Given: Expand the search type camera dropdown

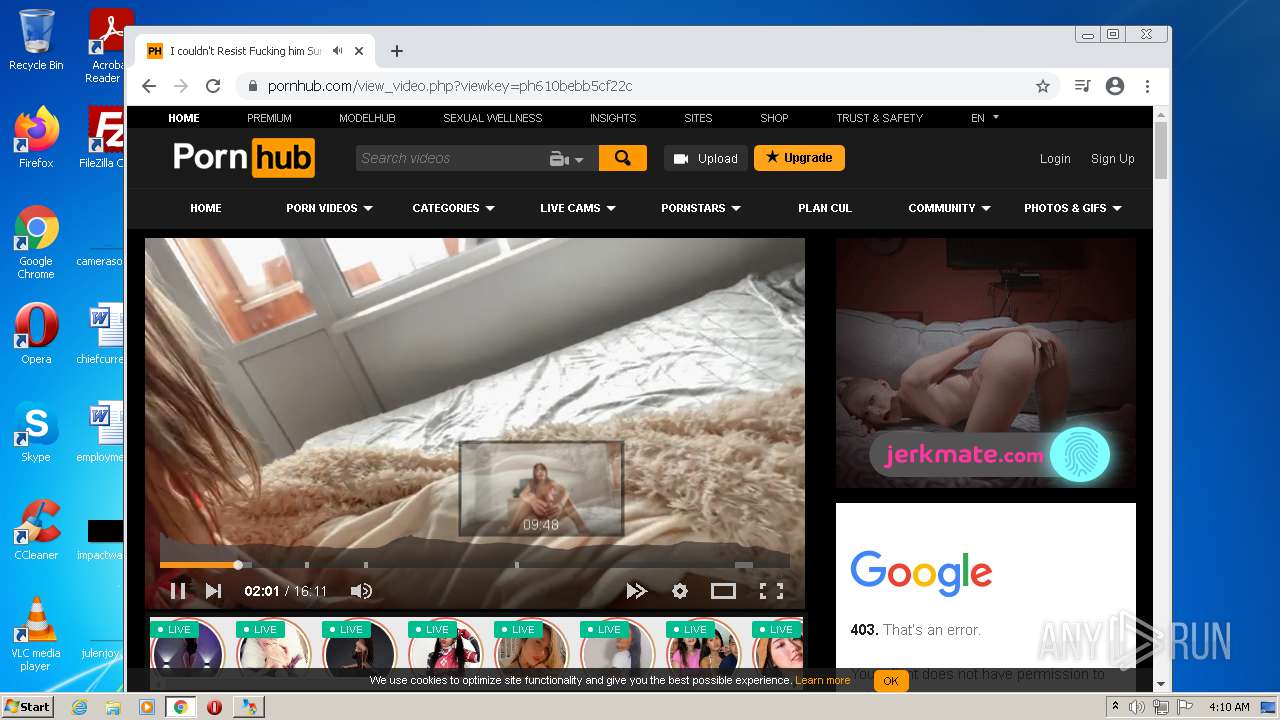Looking at the screenshot, I should (567, 159).
